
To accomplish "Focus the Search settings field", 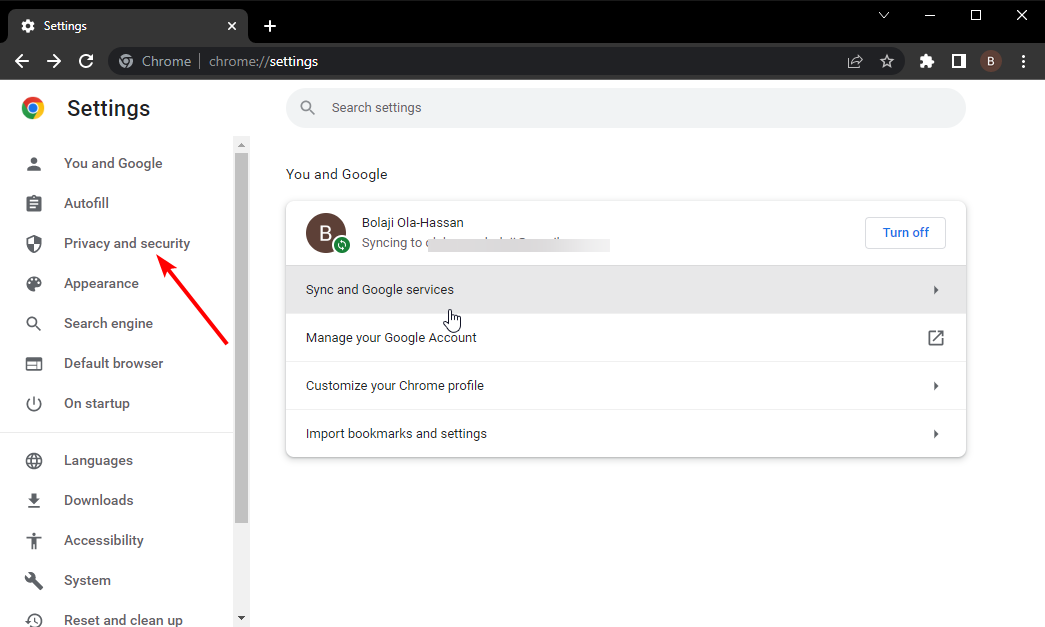I will (x=626, y=108).
